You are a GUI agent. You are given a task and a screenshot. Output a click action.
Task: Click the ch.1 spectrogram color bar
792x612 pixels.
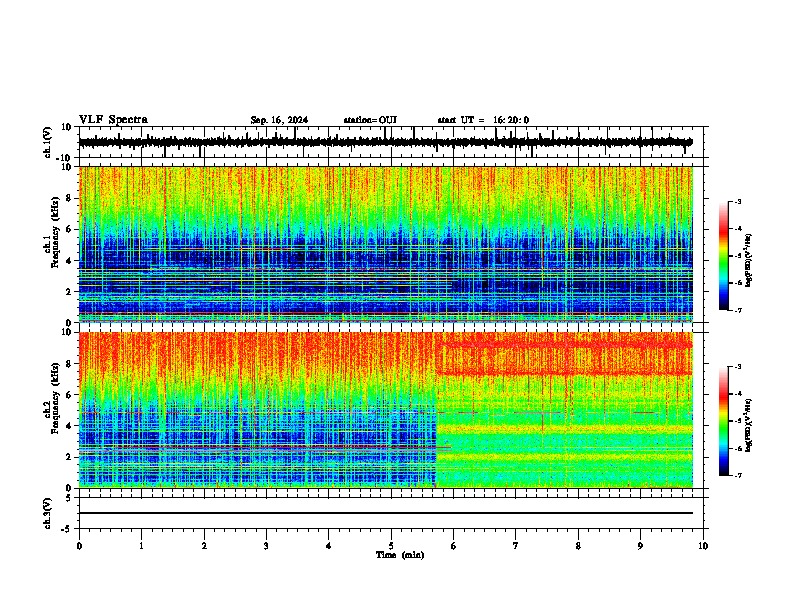723,256
